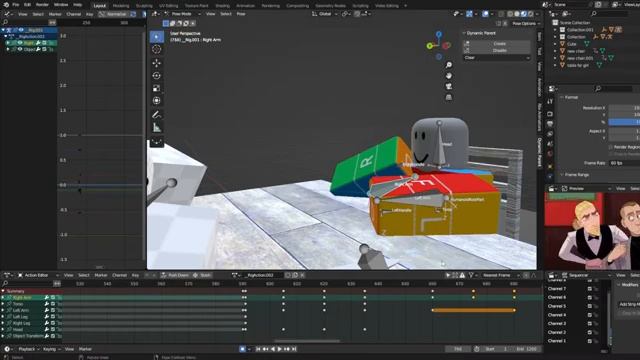Click the viewport pan hand icon
The image size is (640, 360).
(449, 76)
